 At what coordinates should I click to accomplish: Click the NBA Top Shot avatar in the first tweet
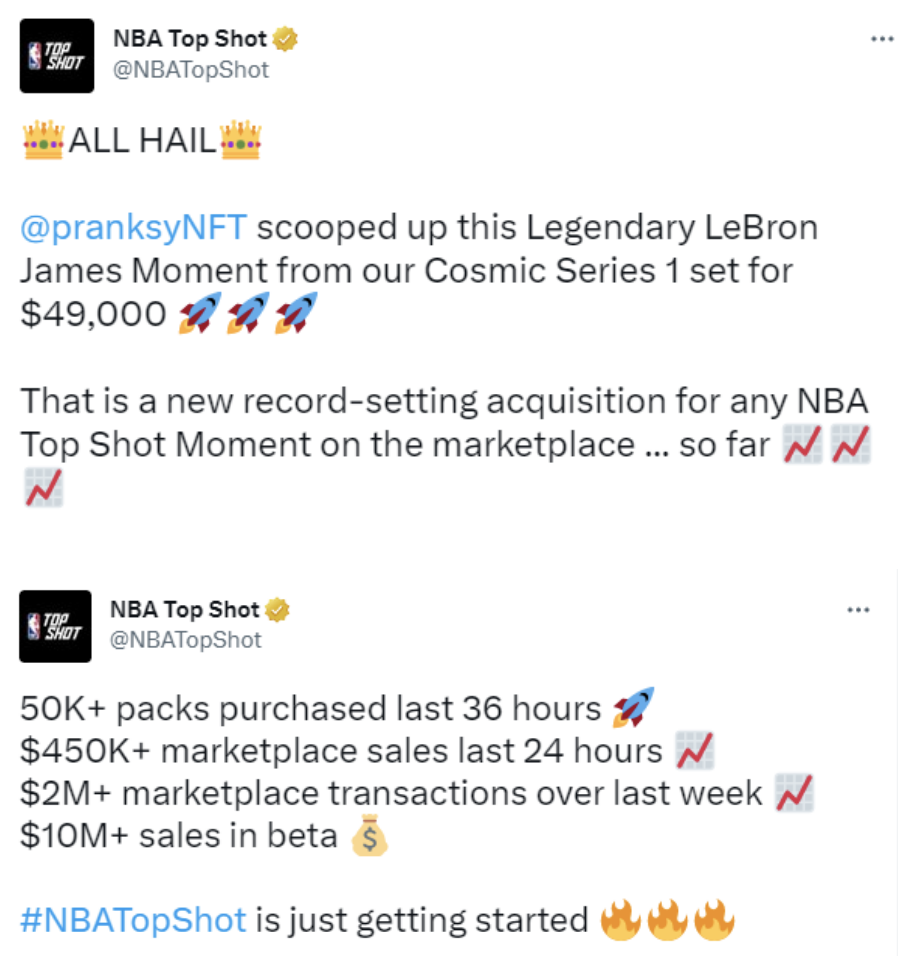click(x=57, y=56)
